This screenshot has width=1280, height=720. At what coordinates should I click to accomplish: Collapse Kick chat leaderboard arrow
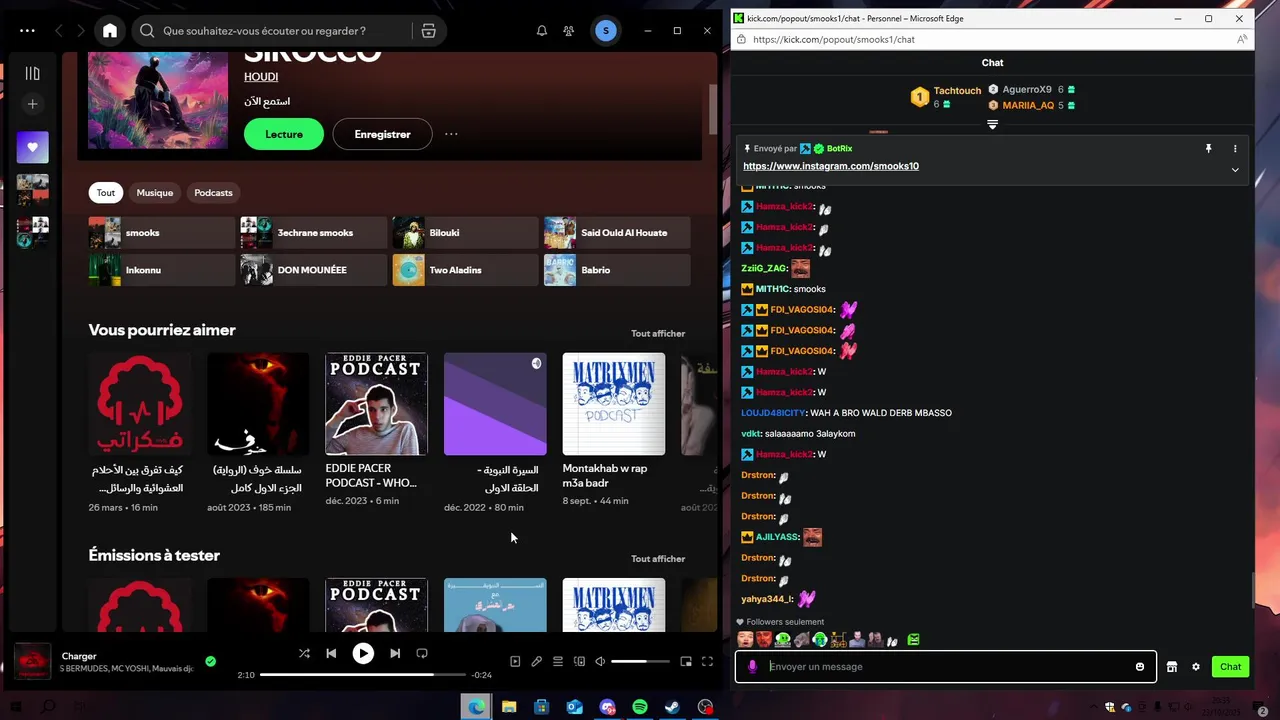pos(992,125)
